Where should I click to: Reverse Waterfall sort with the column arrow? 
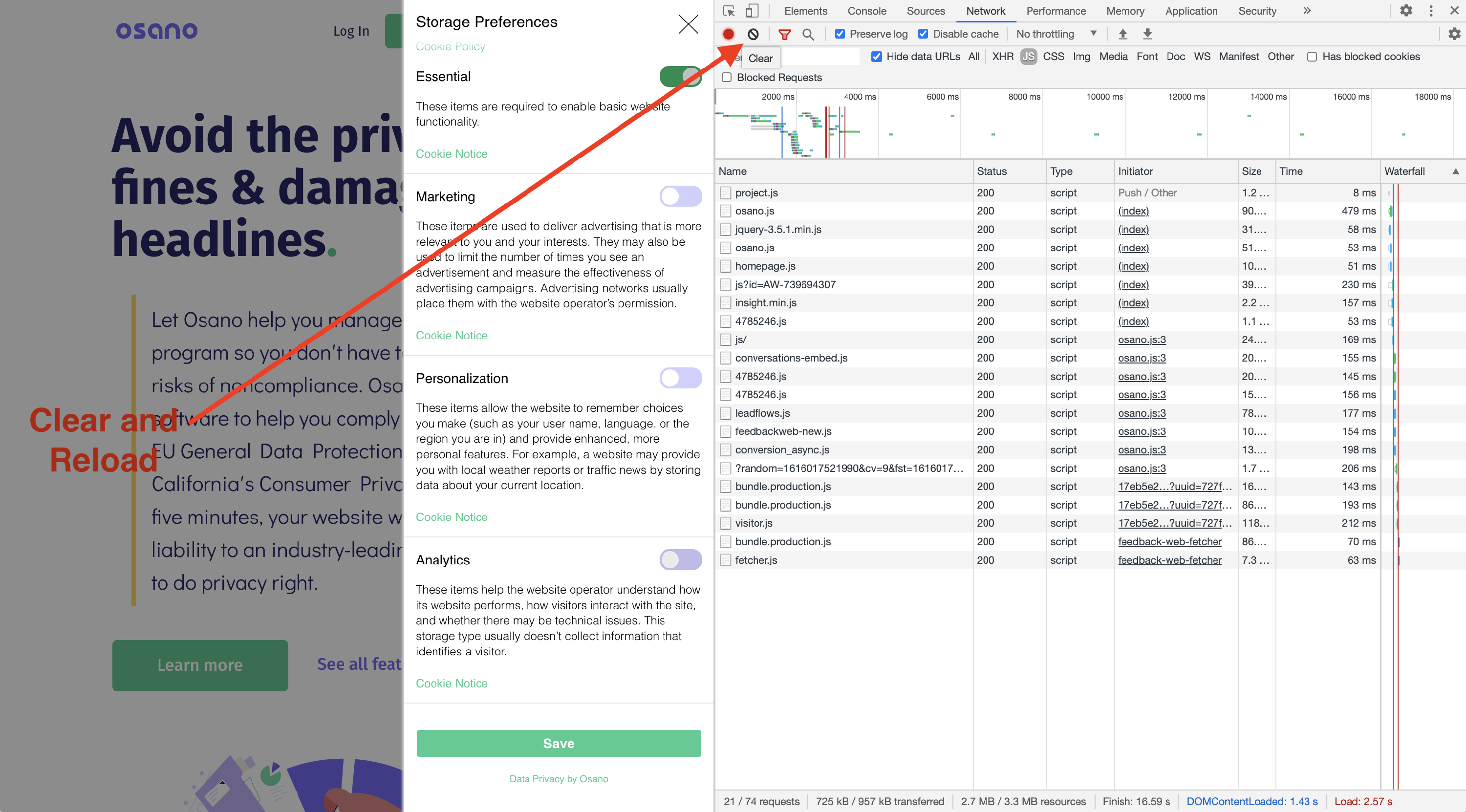coord(1456,171)
